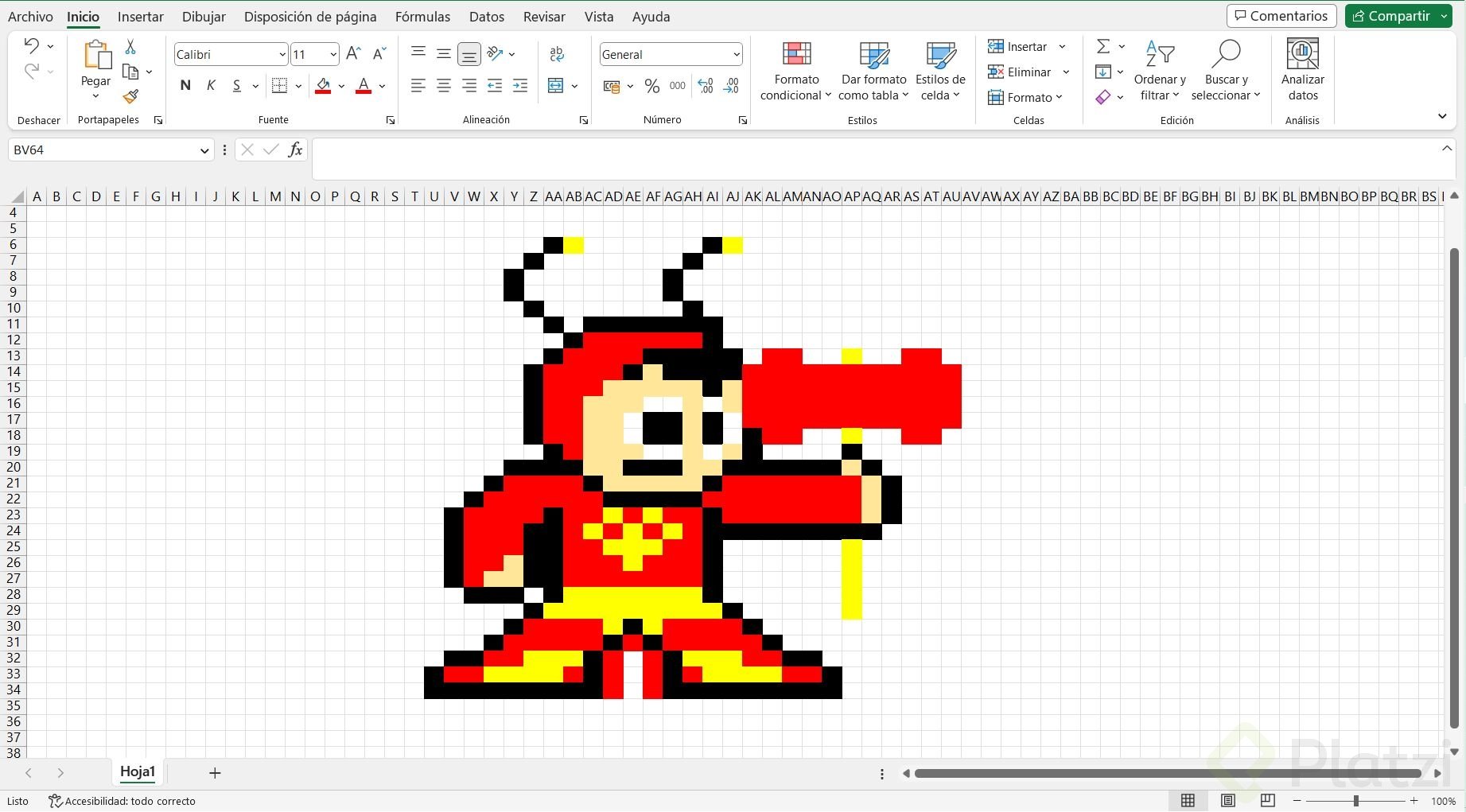Click Insertar in Celdas group

(1027, 46)
